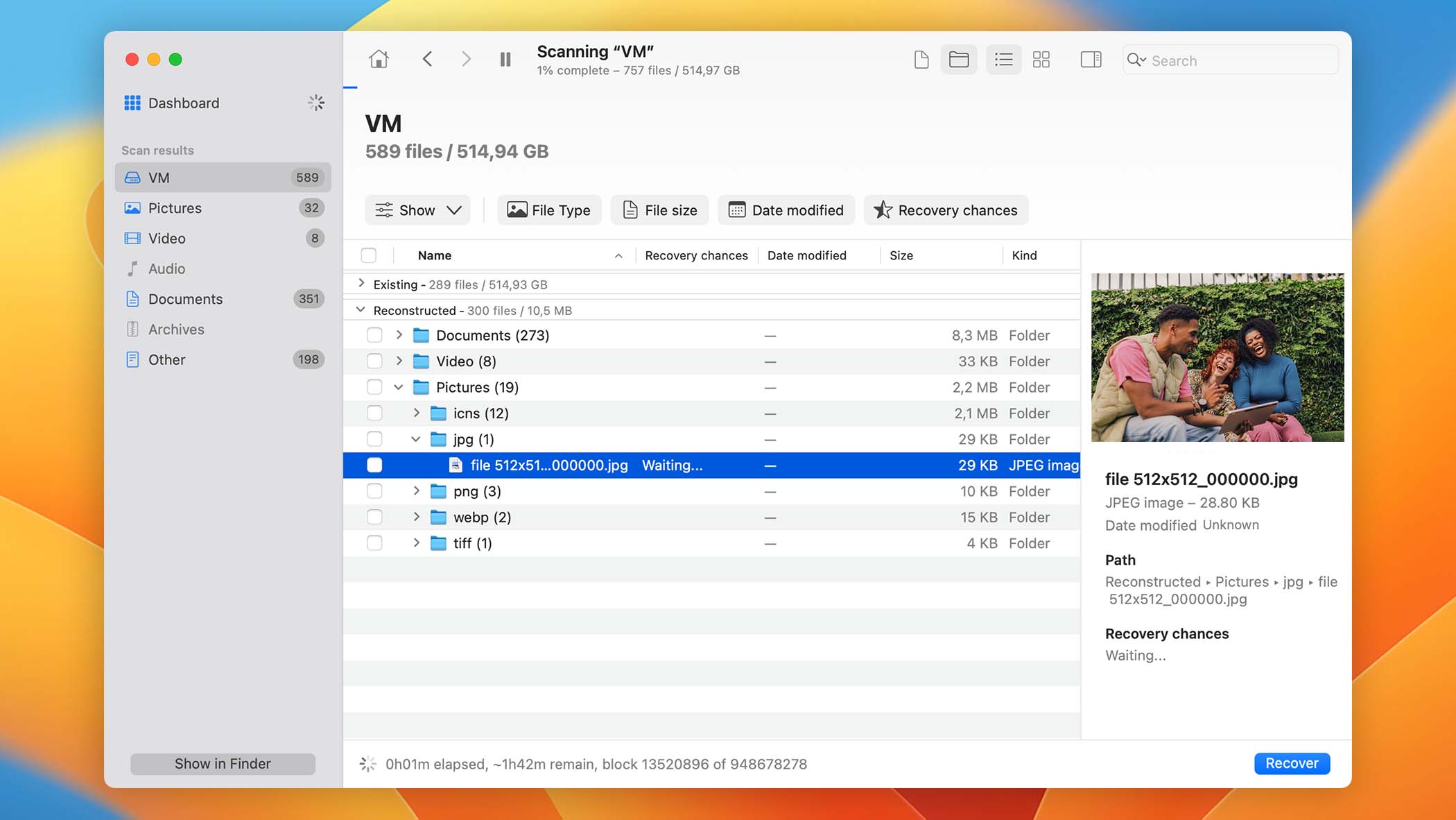1456x820 pixels.
Task: Pause the VM scan
Action: 505,60
